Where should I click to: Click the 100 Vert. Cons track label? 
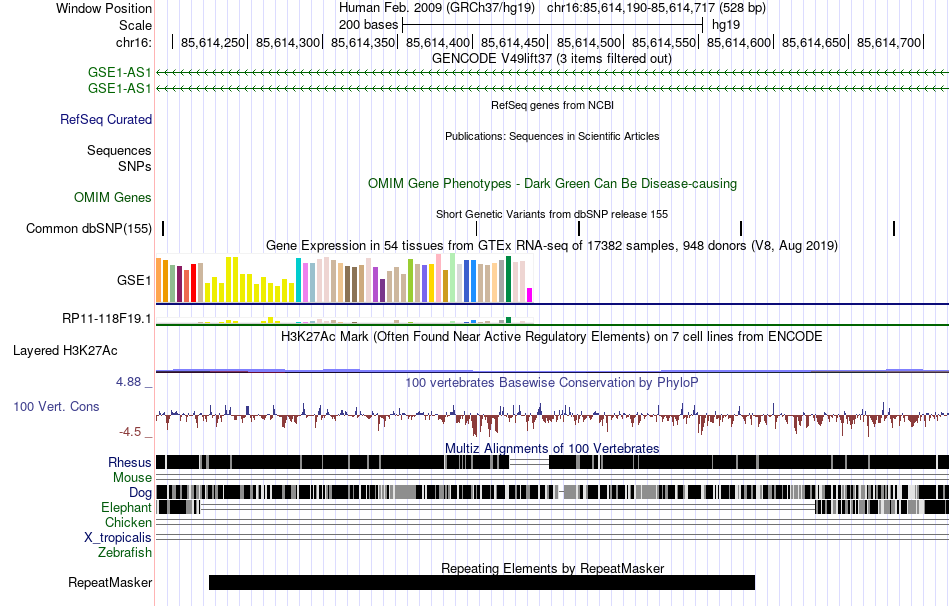click(x=56, y=407)
